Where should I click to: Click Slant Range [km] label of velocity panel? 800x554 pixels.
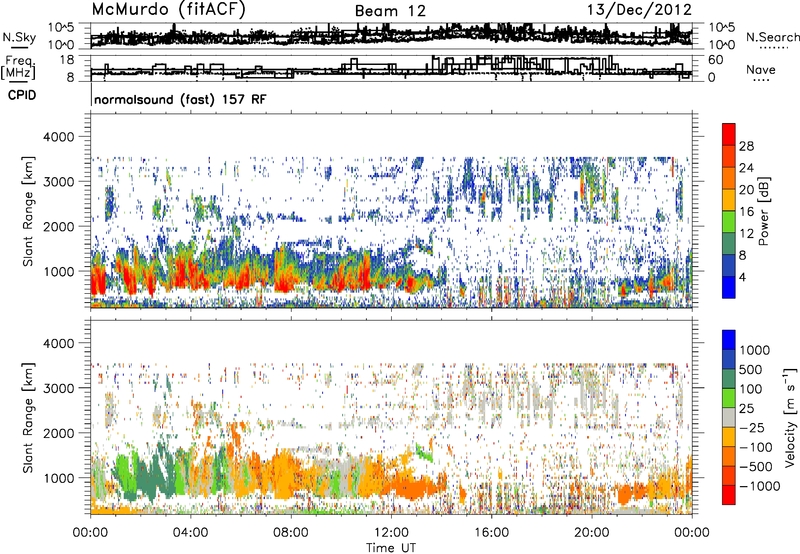pyautogui.click(x=28, y=418)
